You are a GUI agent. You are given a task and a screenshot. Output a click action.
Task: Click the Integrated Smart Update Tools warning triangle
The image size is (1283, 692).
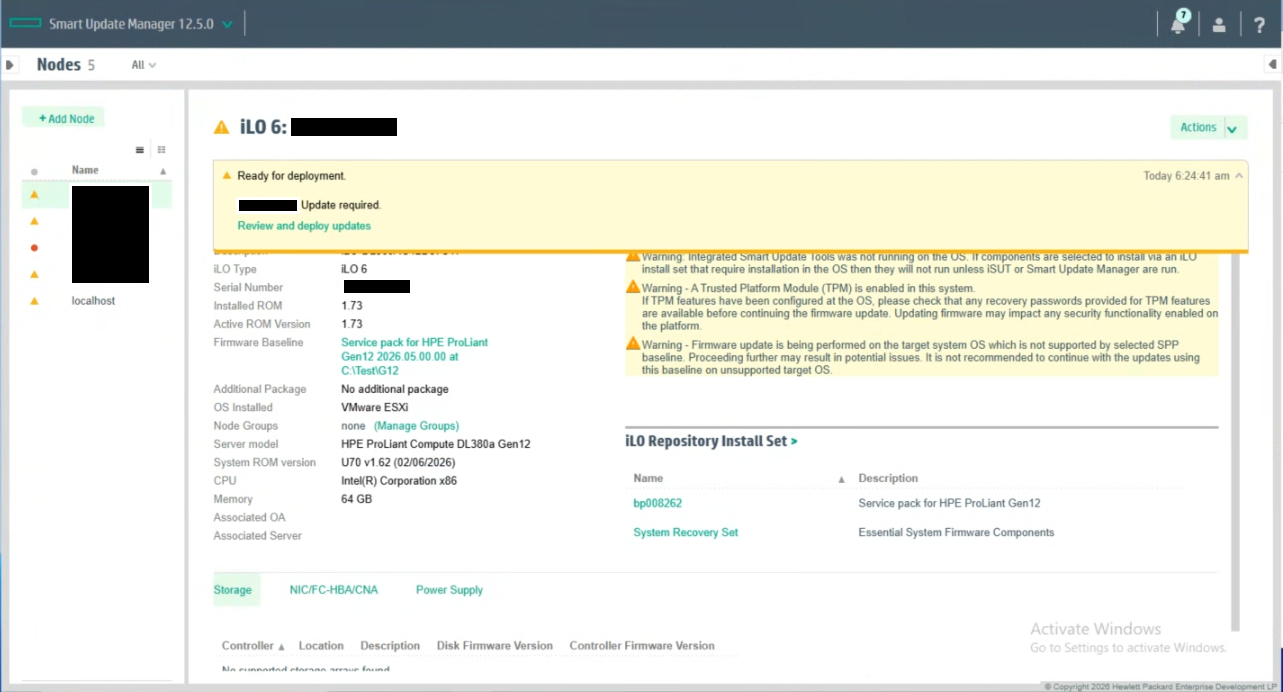[x=633, y=256]
